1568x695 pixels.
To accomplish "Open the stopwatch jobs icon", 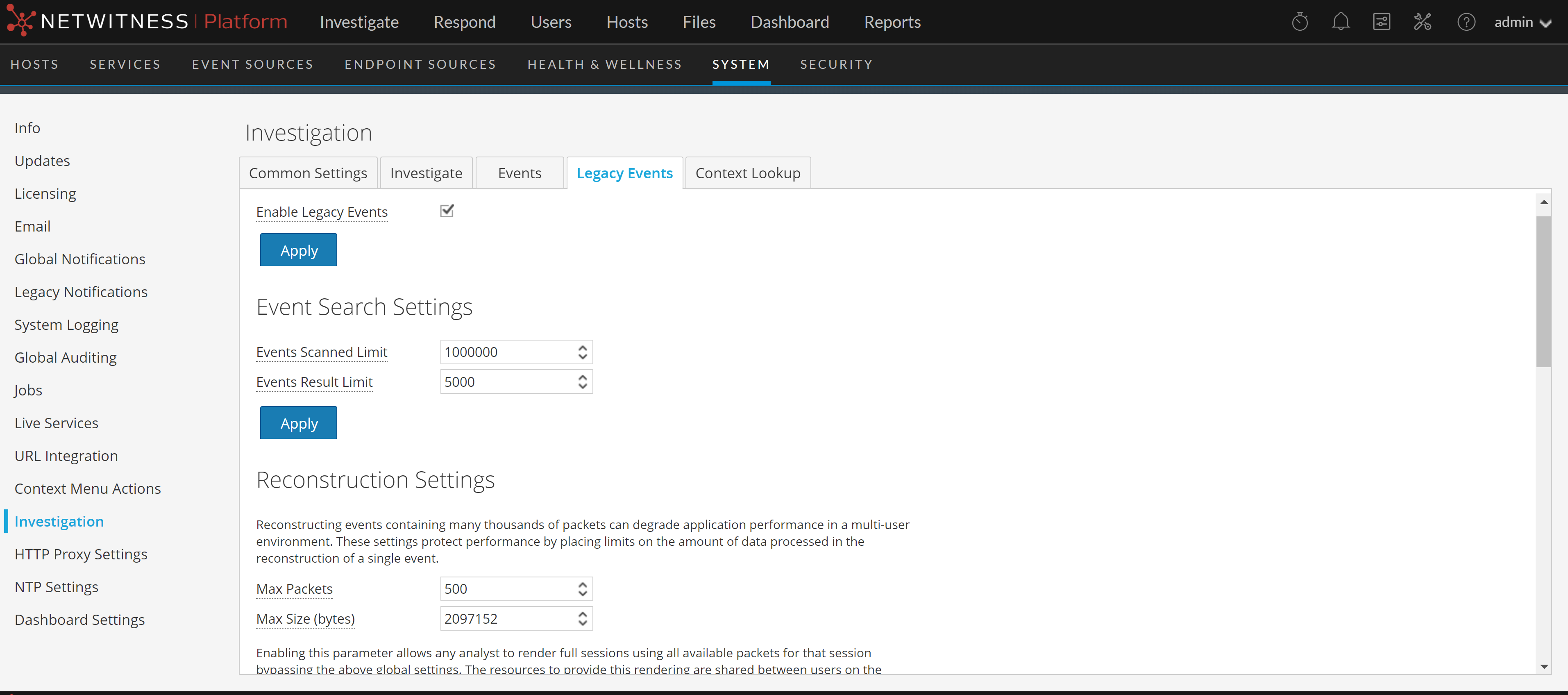I will [1300, 22].
